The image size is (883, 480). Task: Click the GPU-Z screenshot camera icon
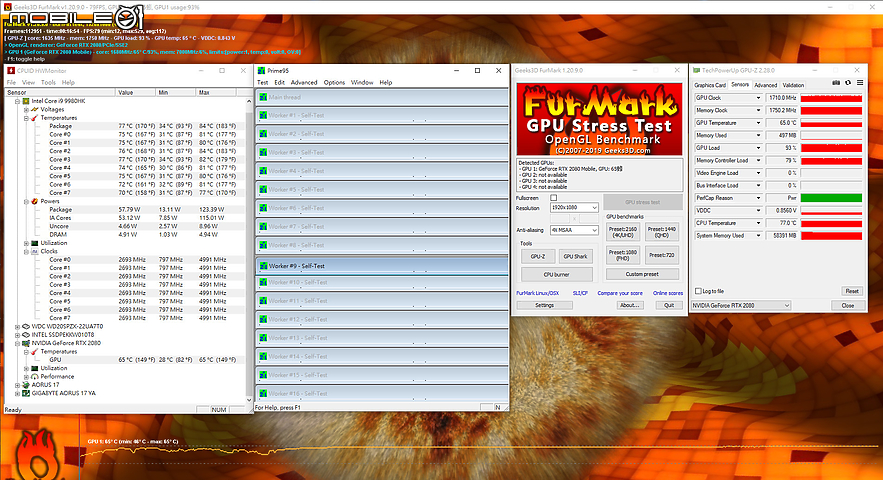point(836,83)
